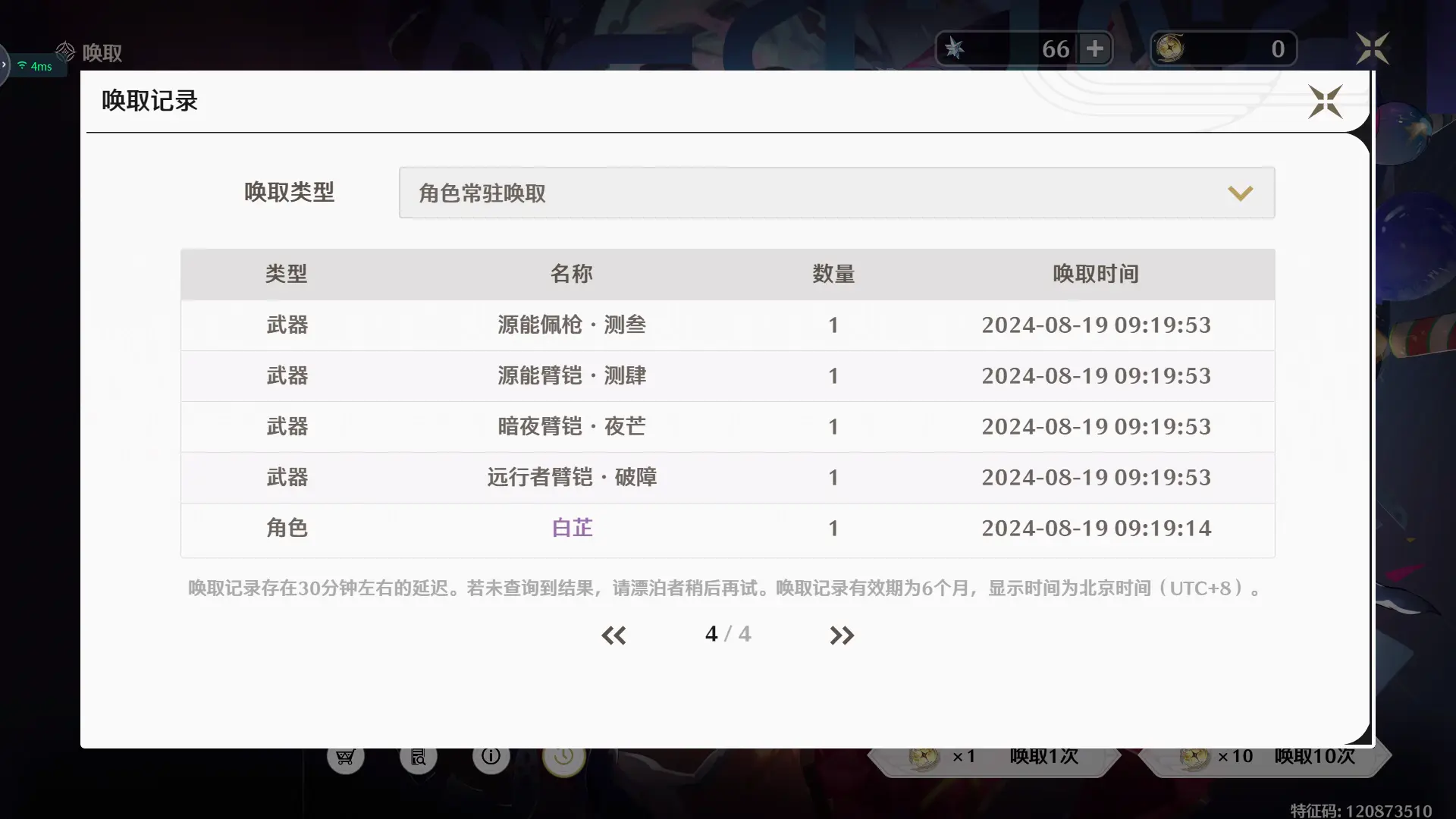Open the 唤取类型 selection box
This screenshot has width=1456, height=819.
(x=836, y=193)
